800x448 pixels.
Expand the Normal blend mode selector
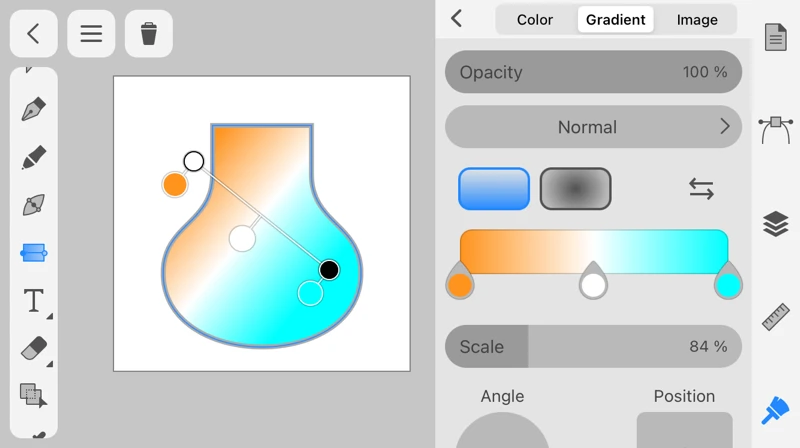click(x=593, y=127)
